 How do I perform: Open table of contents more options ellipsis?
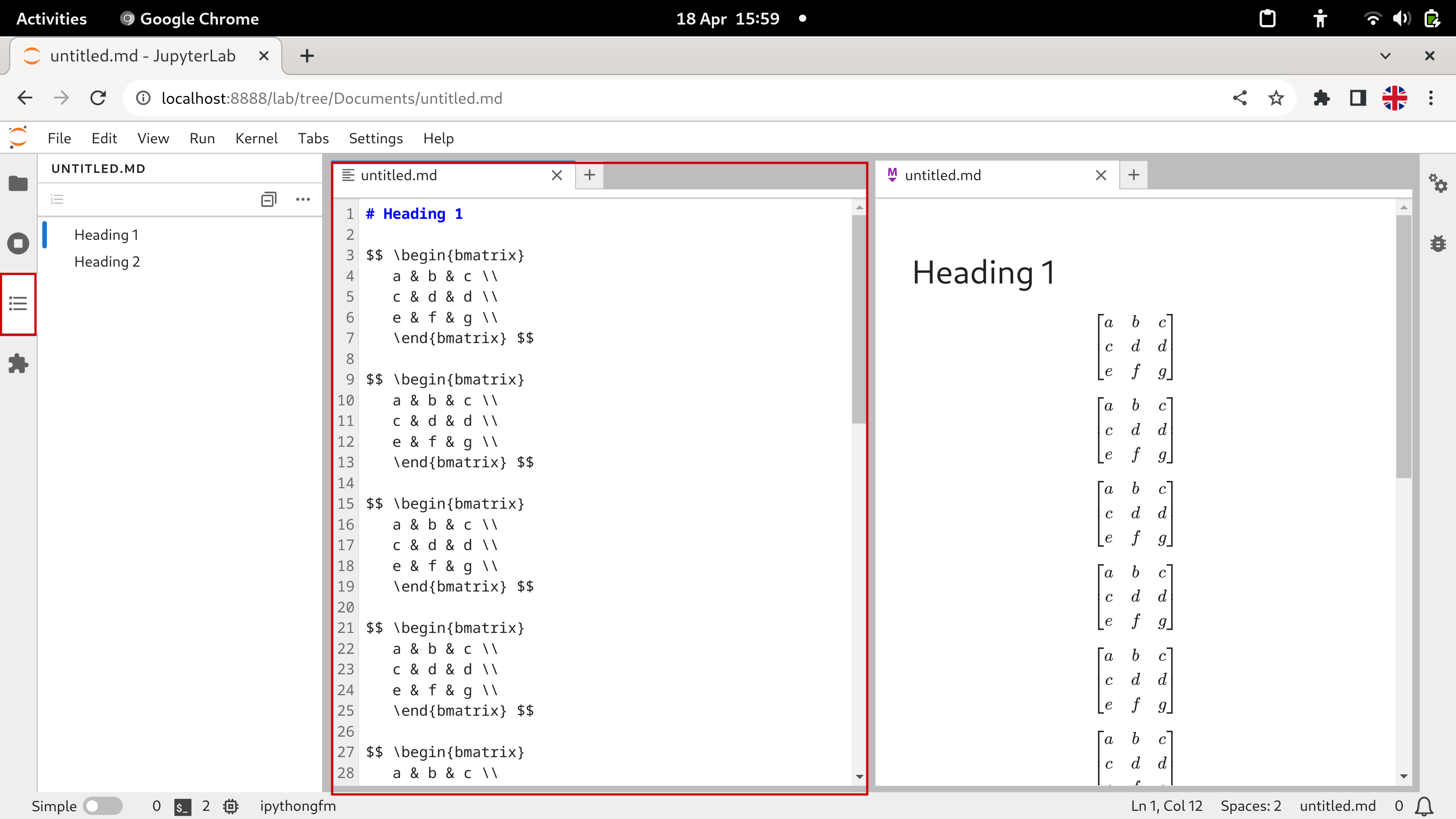pyautogui.click(x=303, y=199)
